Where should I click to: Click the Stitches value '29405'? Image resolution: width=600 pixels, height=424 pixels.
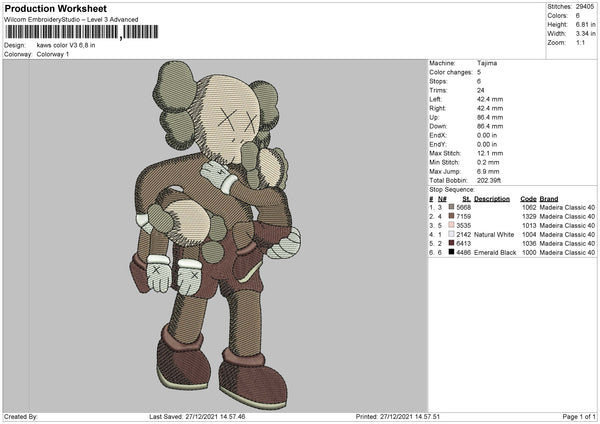[x=585, y=7]
